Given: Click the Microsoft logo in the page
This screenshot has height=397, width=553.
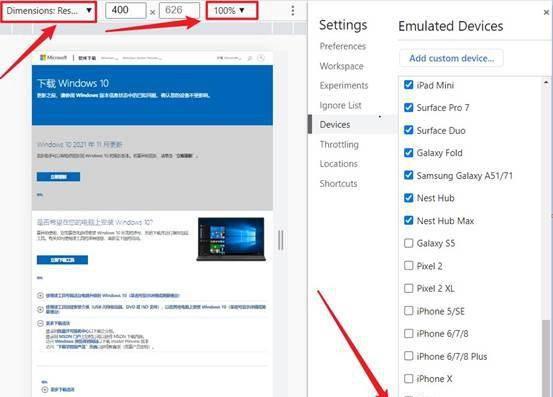Looking at the screenshot, I should point(53,57).
